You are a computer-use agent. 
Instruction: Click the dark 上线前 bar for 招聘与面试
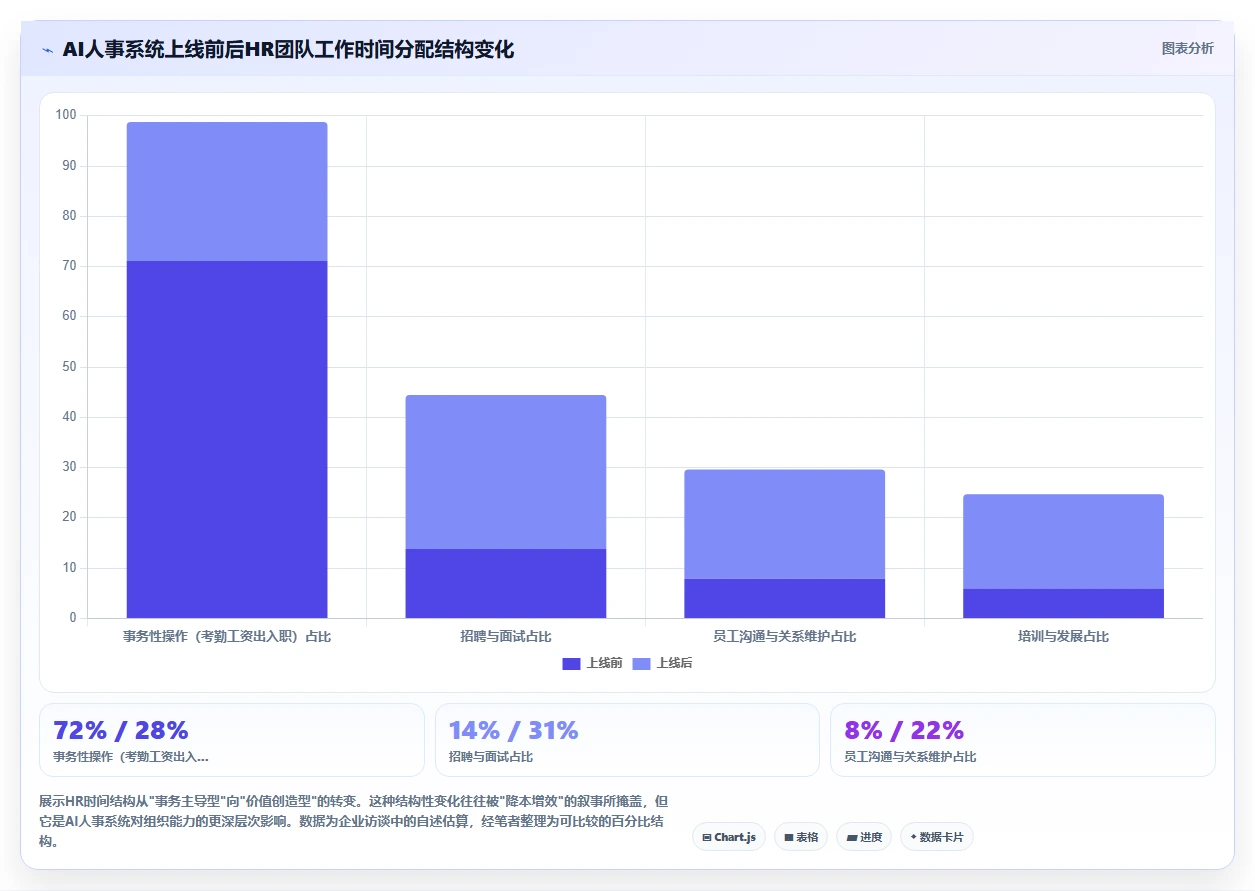pyautogui.click(x=505, y=583)
